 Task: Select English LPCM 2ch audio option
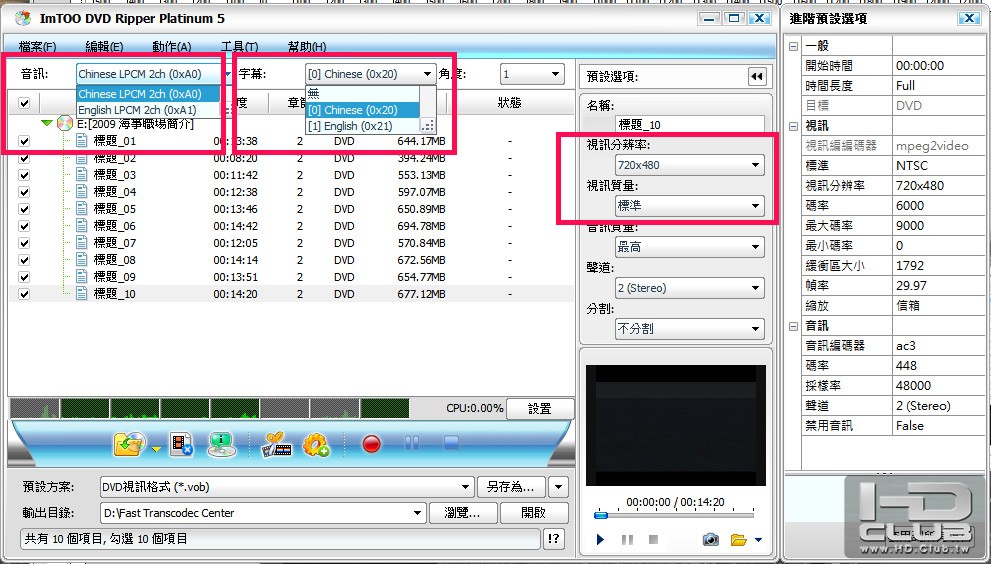[148, 110]
